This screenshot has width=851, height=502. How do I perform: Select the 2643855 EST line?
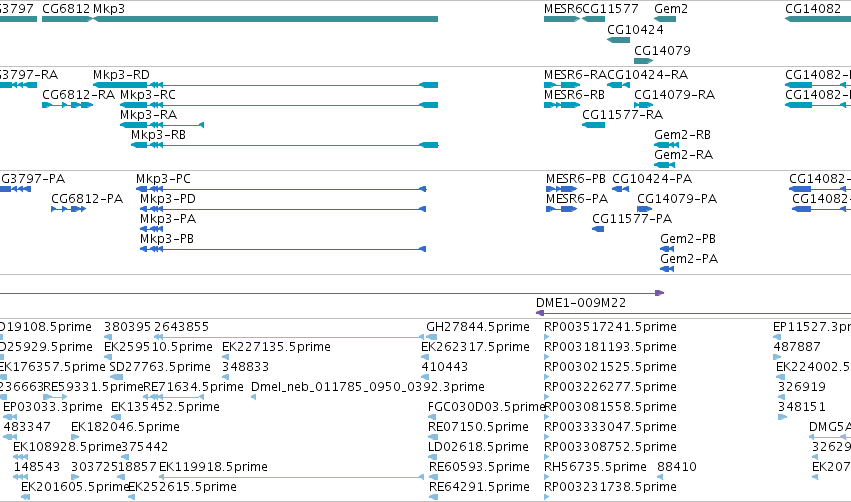289,337
